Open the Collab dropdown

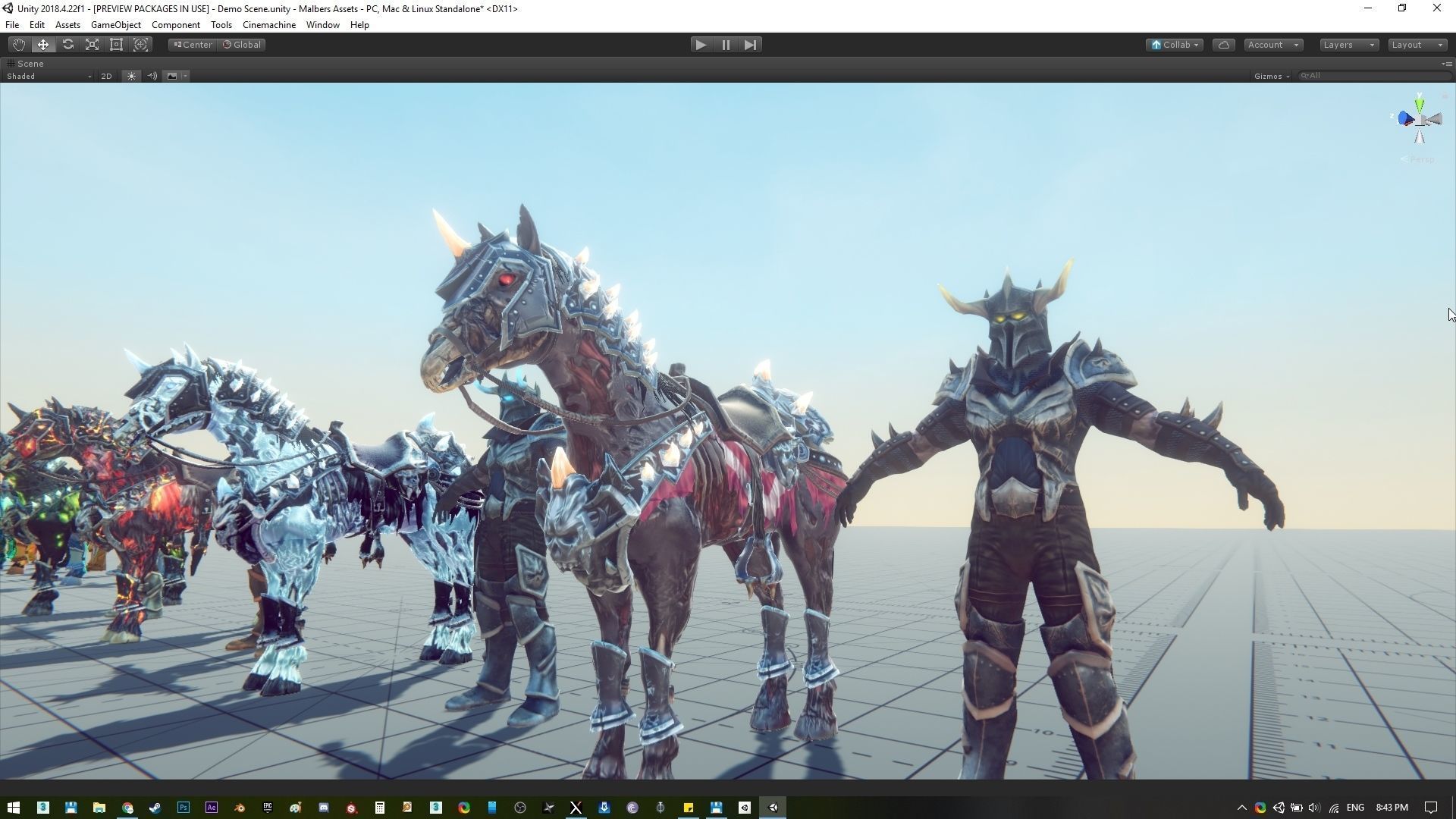coord(1175,45)
